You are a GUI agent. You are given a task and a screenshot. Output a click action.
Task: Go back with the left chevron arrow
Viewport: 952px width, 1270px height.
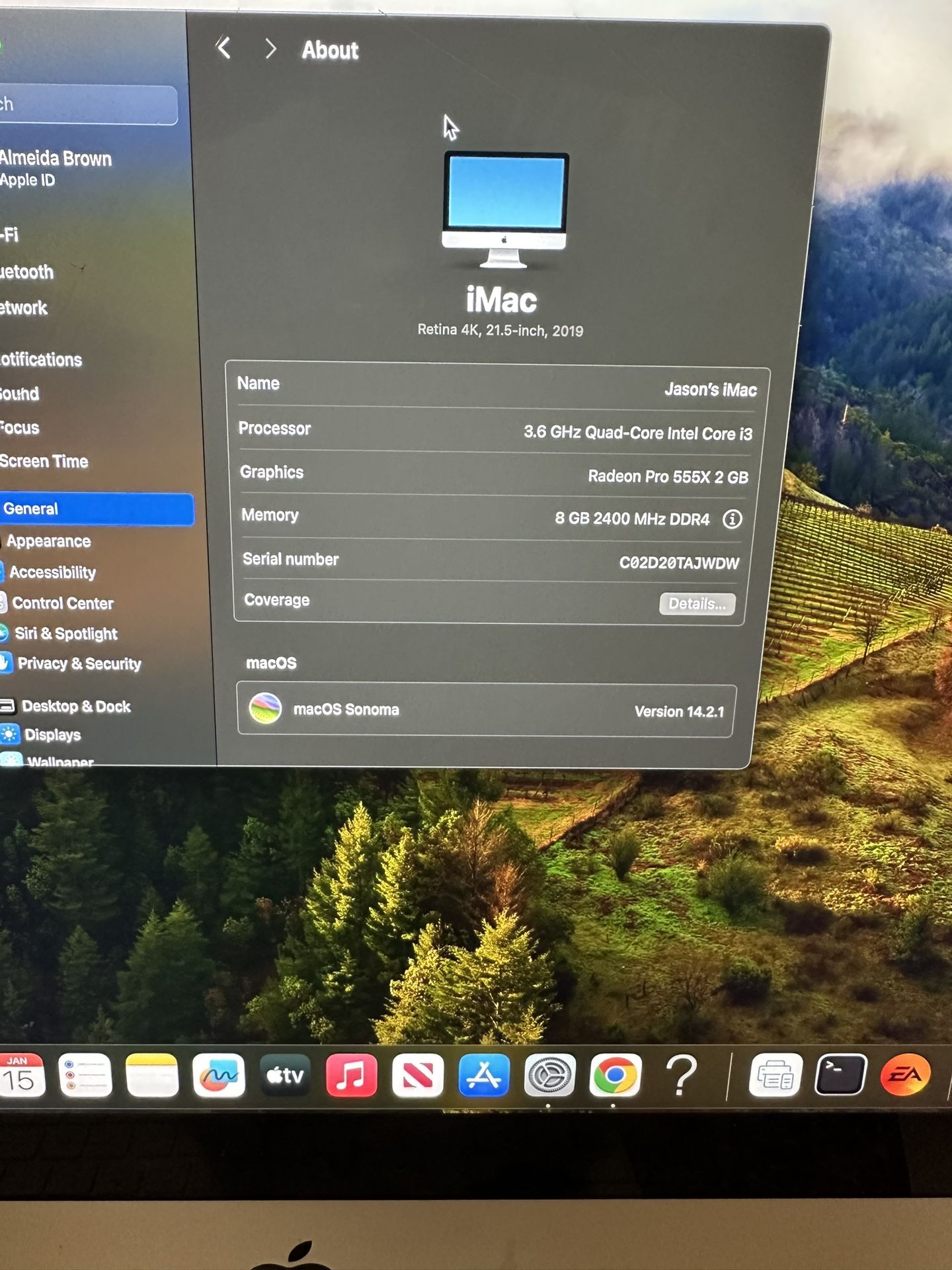point(224,48)
